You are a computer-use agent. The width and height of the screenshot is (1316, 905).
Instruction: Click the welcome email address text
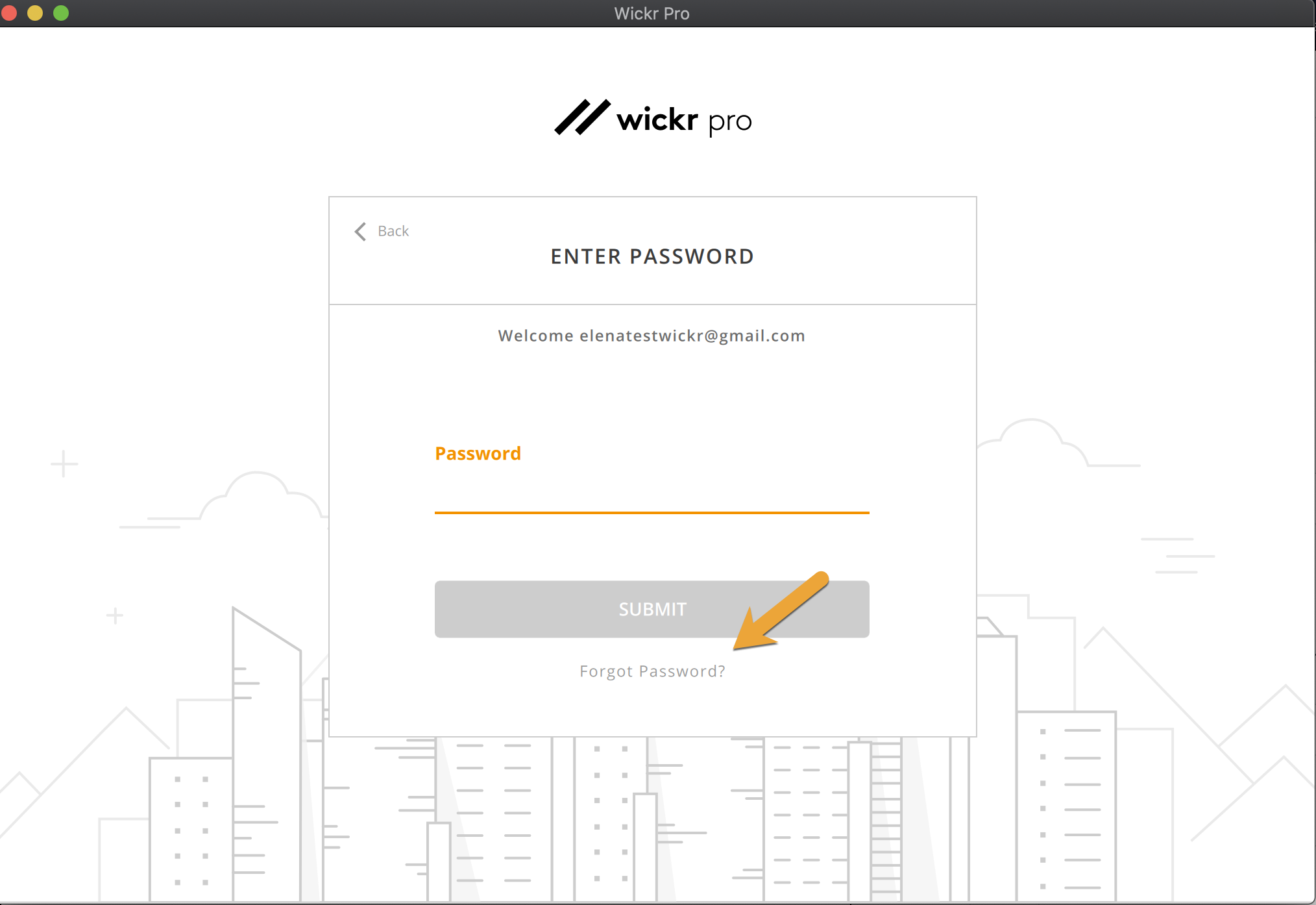point(692,336)
